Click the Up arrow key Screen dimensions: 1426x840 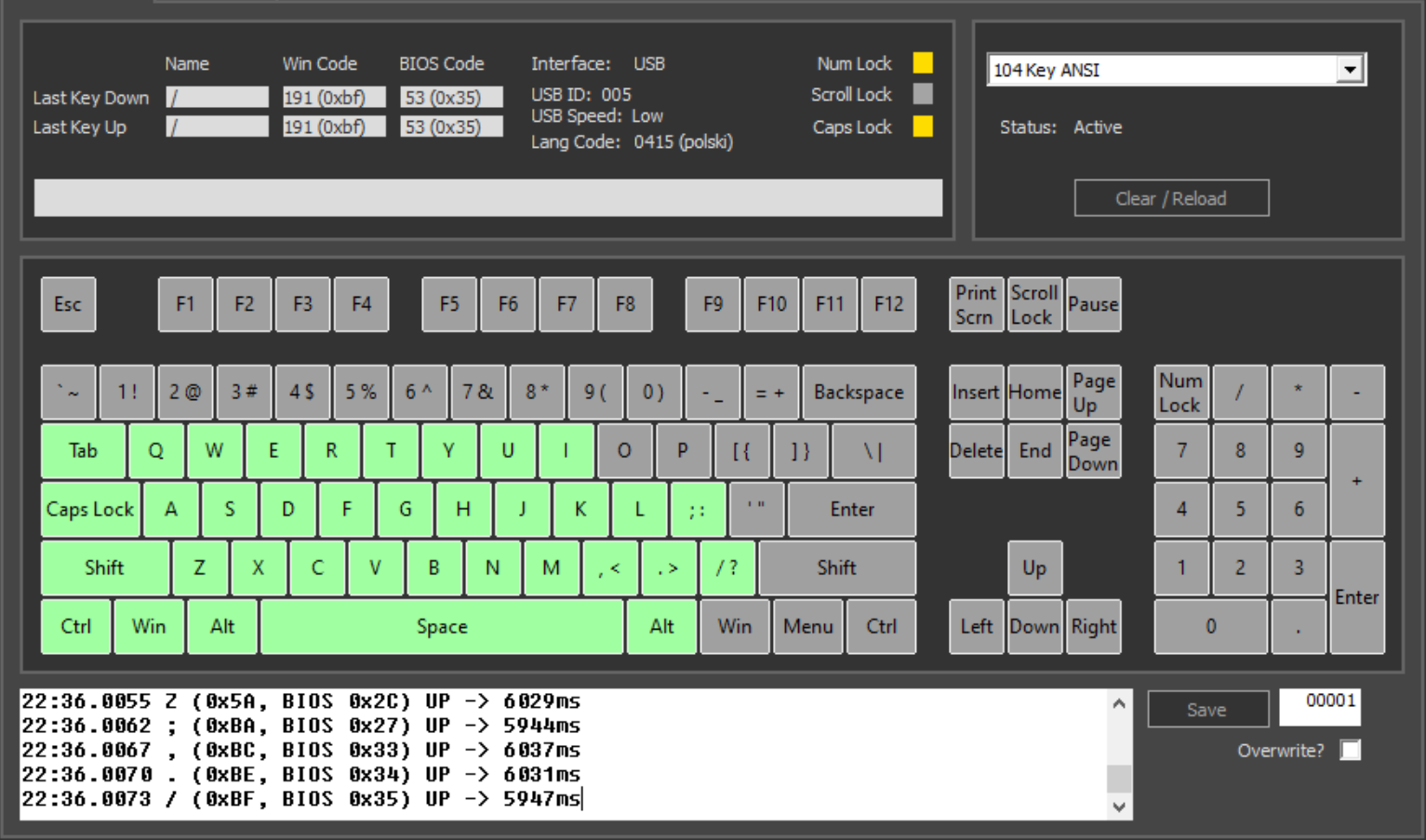coord(1034,568)
